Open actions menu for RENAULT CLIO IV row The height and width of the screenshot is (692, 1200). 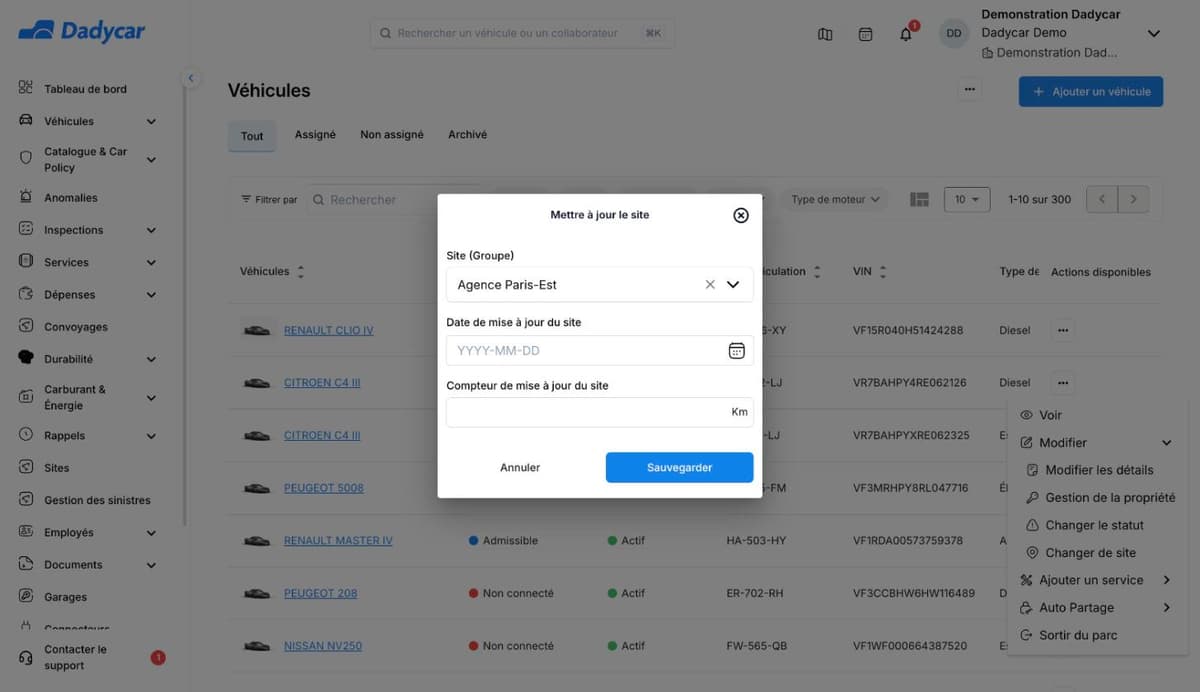(1063, 330)
